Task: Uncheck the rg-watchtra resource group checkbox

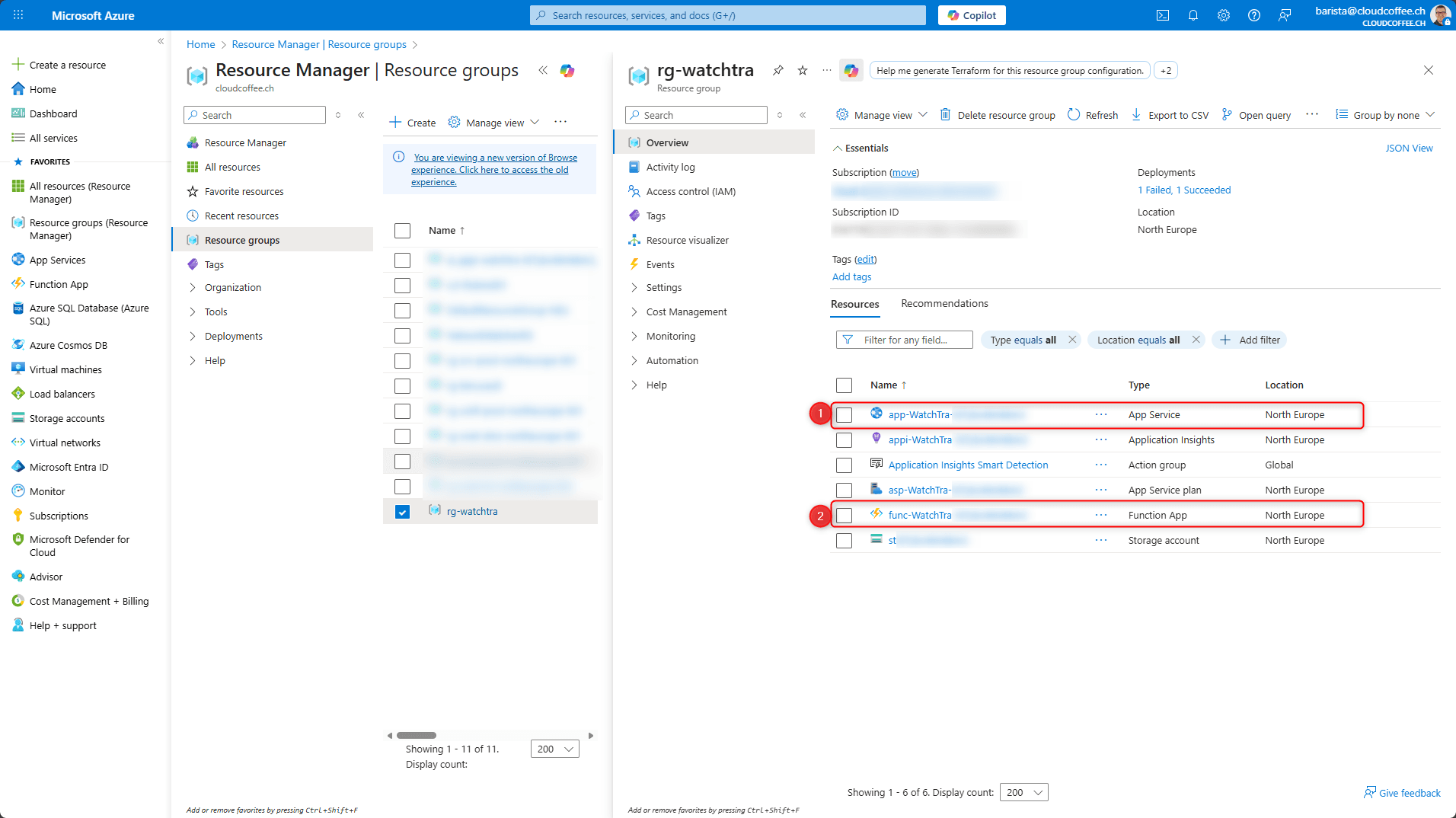Action: click(402, 512)
